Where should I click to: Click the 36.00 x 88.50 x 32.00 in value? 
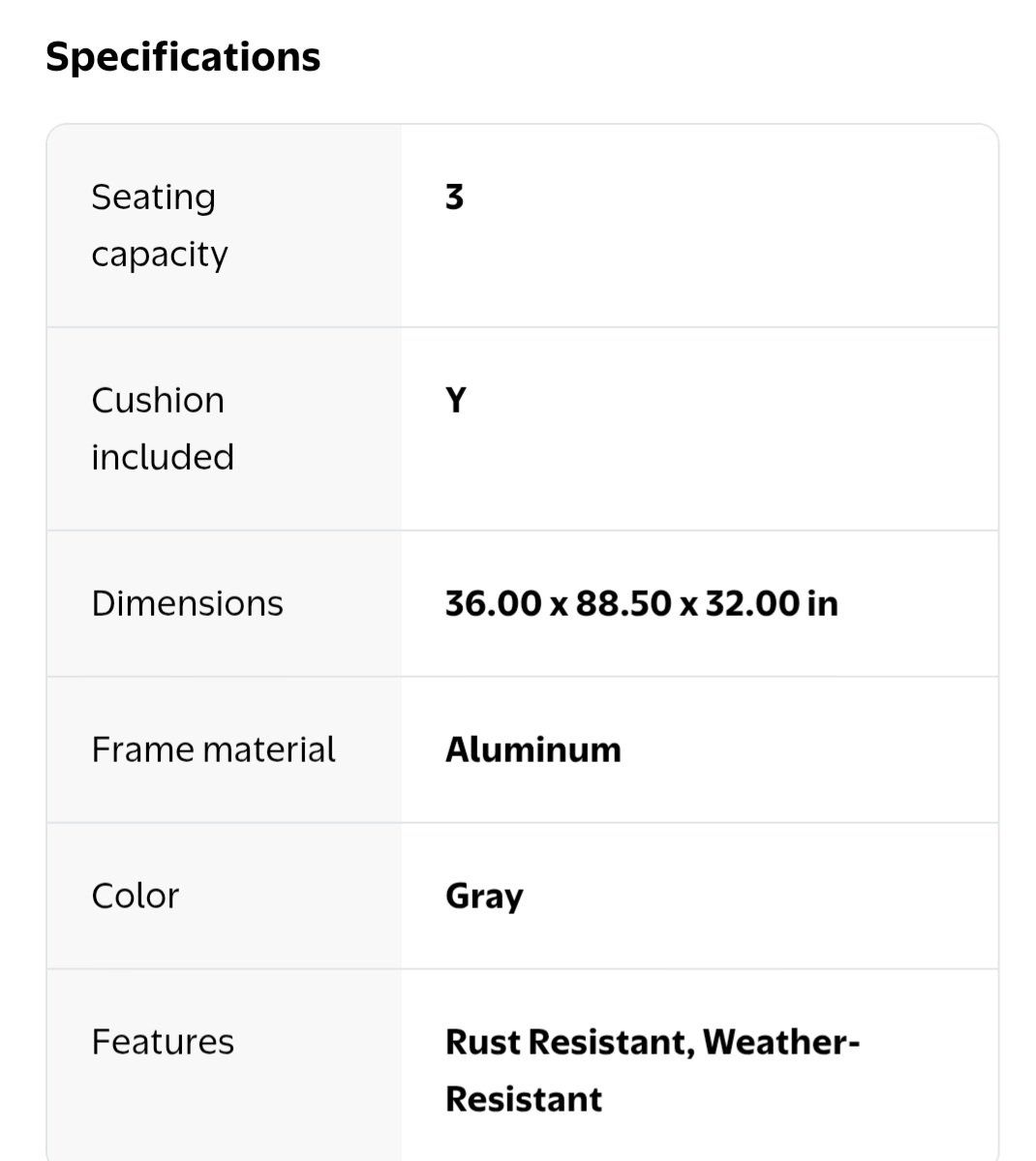641,603
